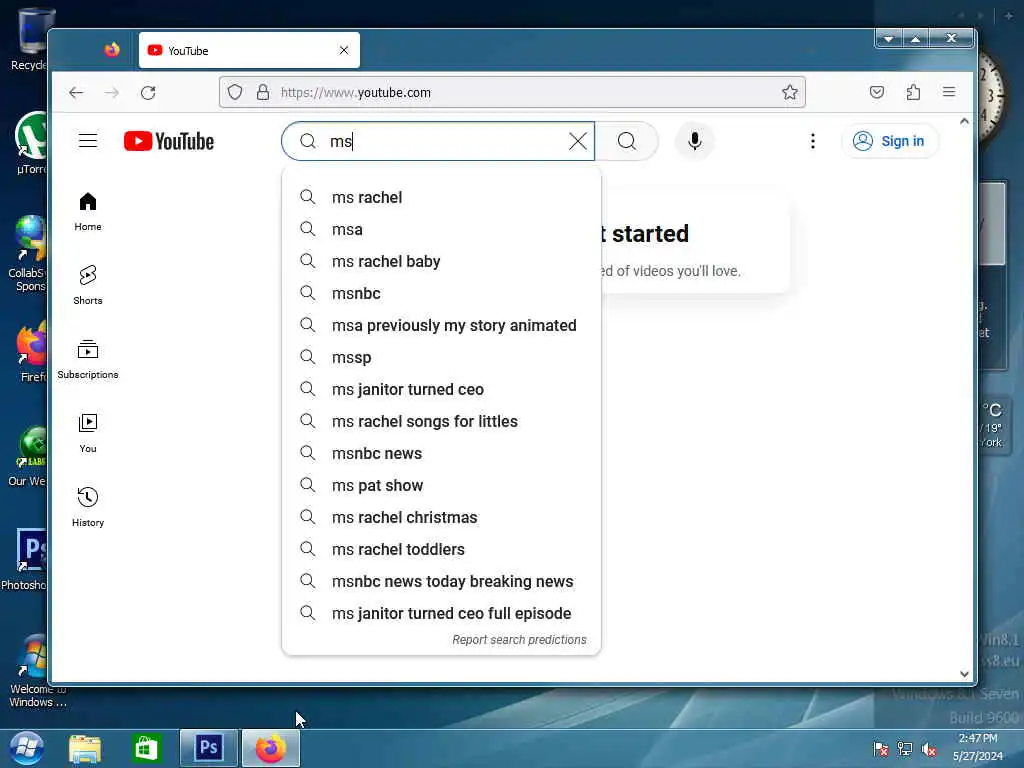Open Firefox extensions puzzle icon
Viewport: 1024px width, 768px height.
(913, 93)
